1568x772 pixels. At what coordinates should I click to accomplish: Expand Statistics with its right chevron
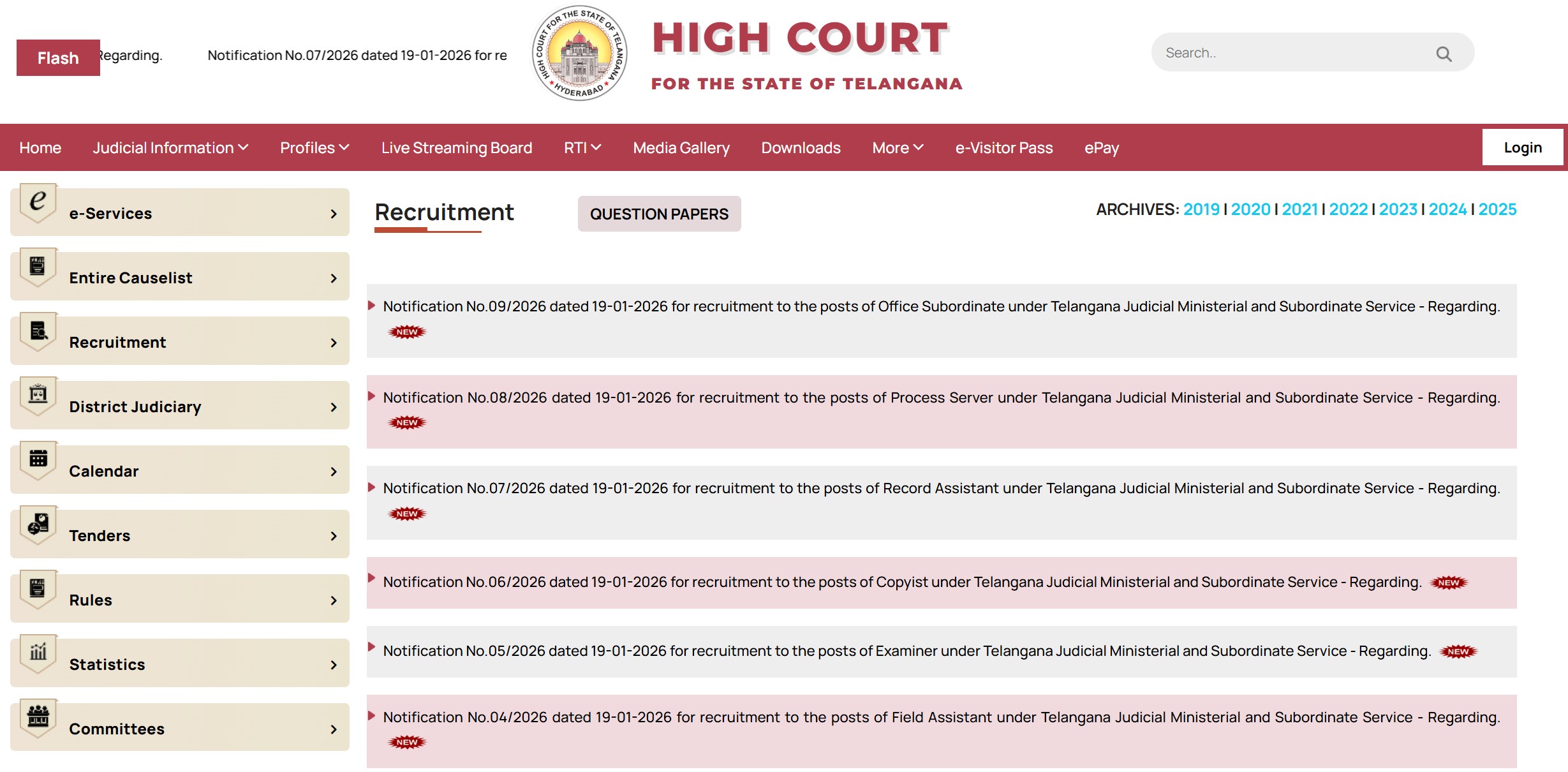coord(334,665)
